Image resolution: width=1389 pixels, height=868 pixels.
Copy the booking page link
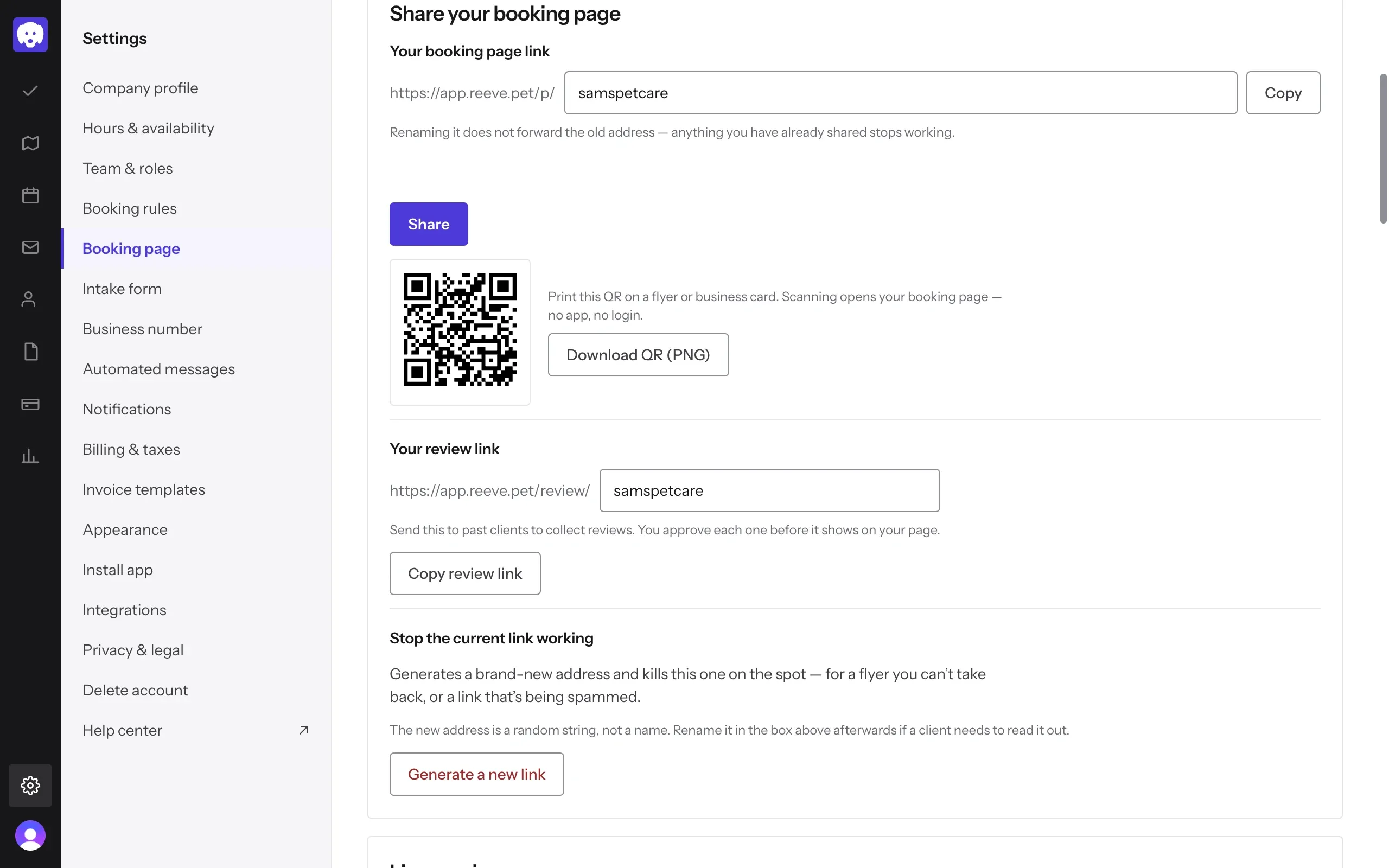[1283, 93]
